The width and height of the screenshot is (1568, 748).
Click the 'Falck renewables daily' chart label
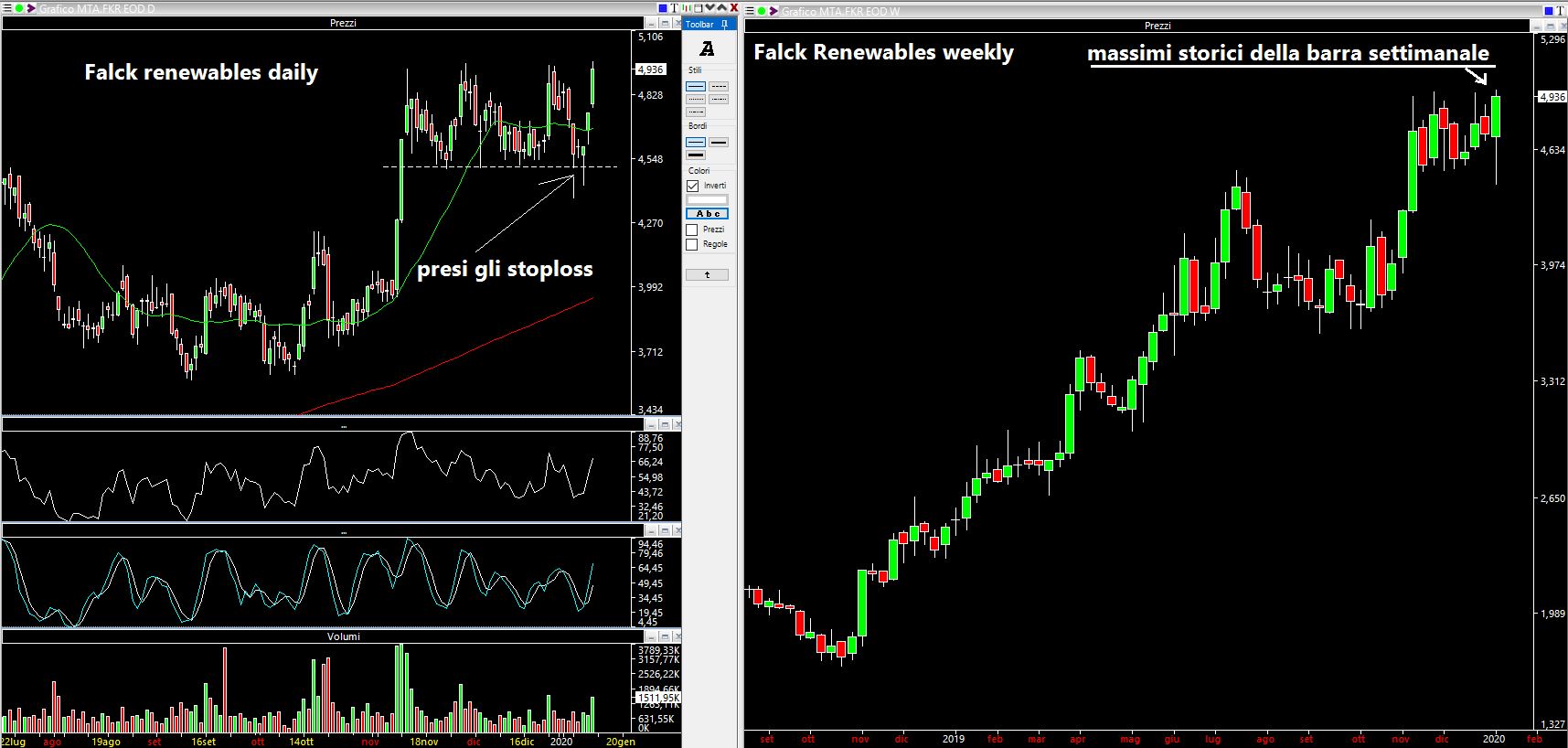point(201,72)
